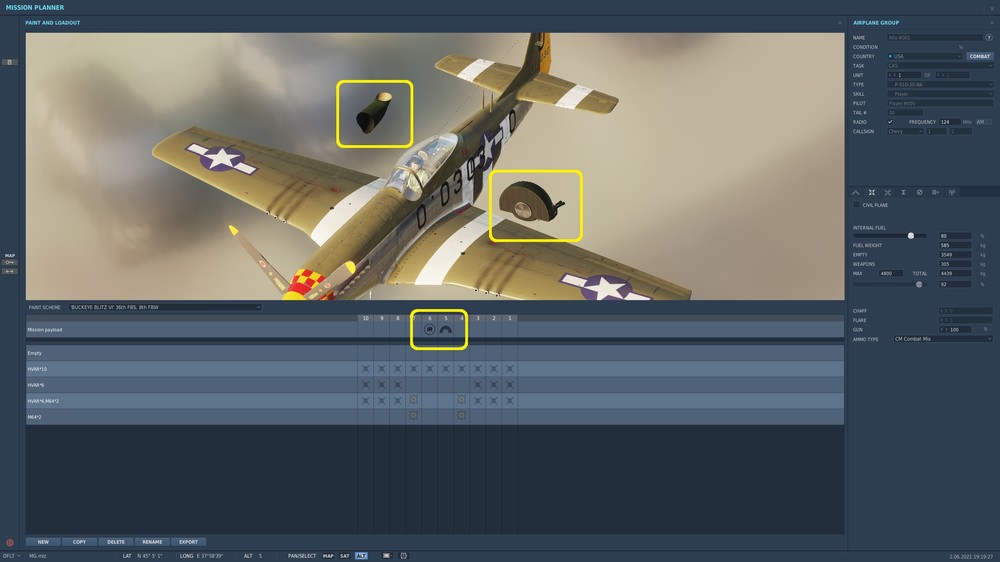Viewport: 1000px width, 562px height.
Task: Open the radio presets tab icon
Action: tap(936, 192)
